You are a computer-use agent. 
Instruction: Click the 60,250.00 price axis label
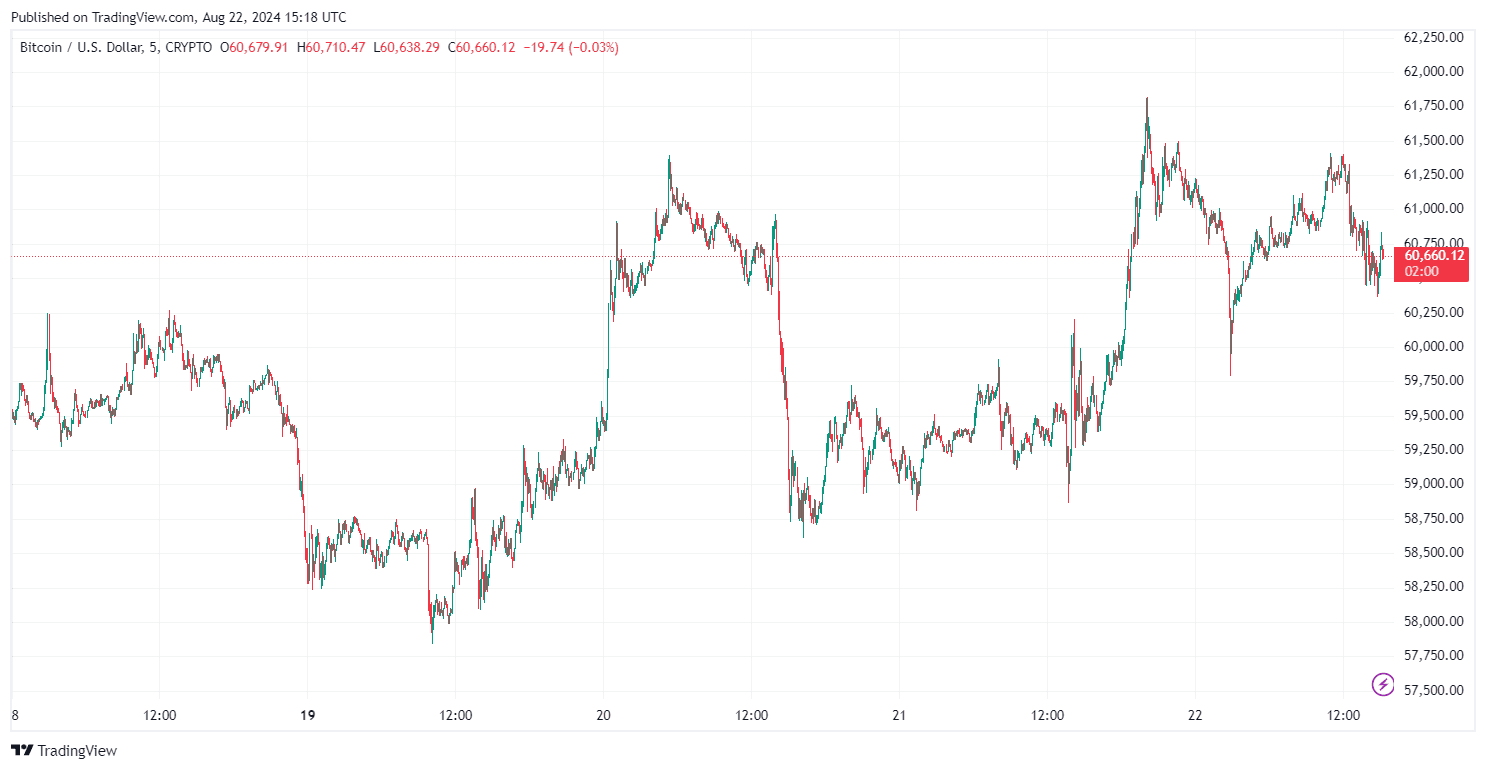(x=1434, y=312)
